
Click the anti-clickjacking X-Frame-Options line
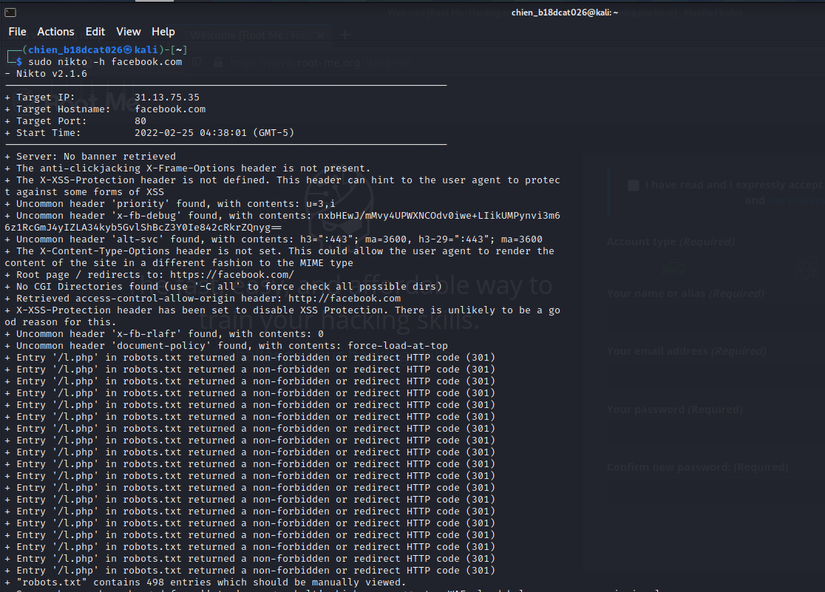point(188,168)
